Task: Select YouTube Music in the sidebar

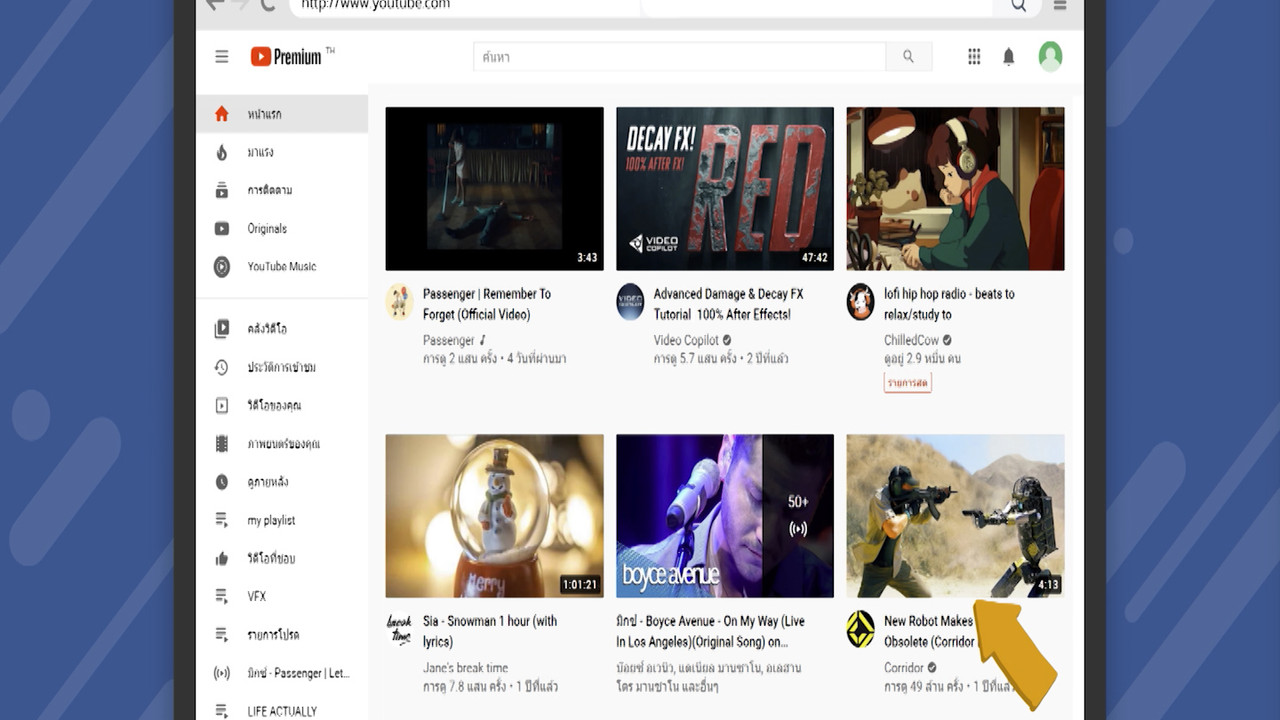Action: pos(282,266)
